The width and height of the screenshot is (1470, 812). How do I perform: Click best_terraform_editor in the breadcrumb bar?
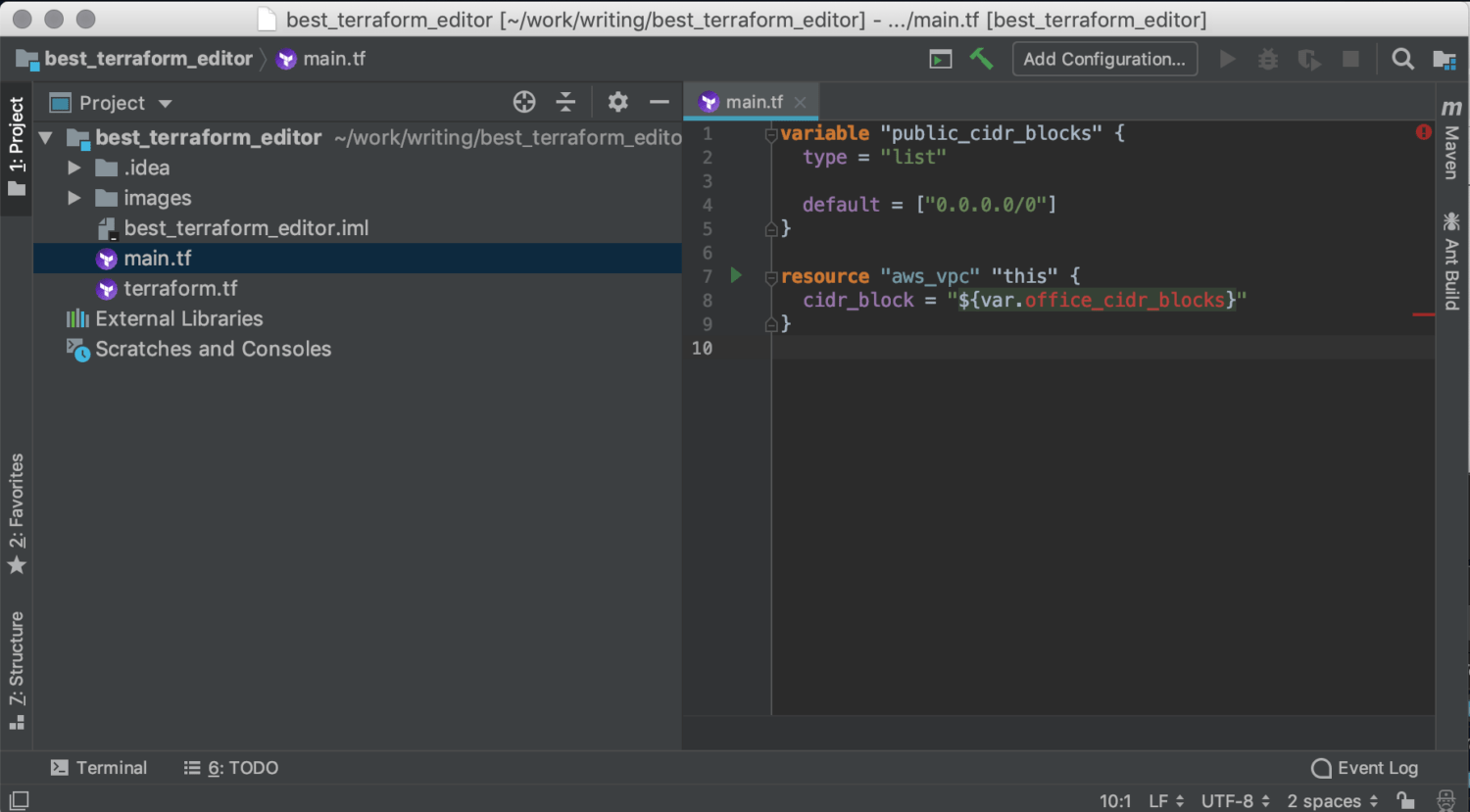148,59
